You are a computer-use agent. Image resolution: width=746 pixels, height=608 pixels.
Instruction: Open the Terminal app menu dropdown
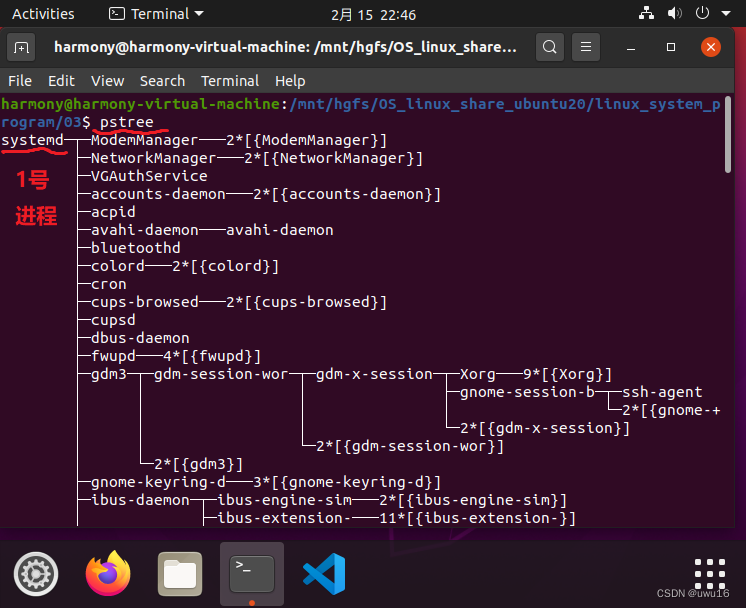[156, 14]
